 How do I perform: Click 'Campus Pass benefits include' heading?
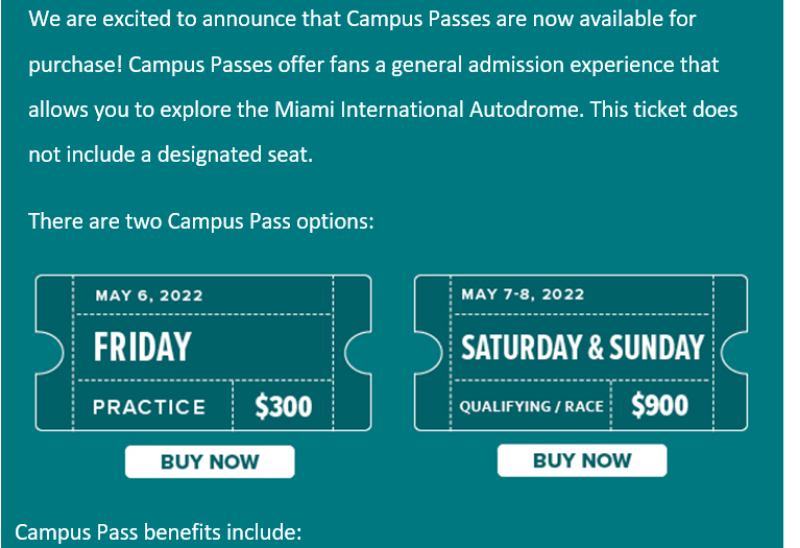pos(158,532)
